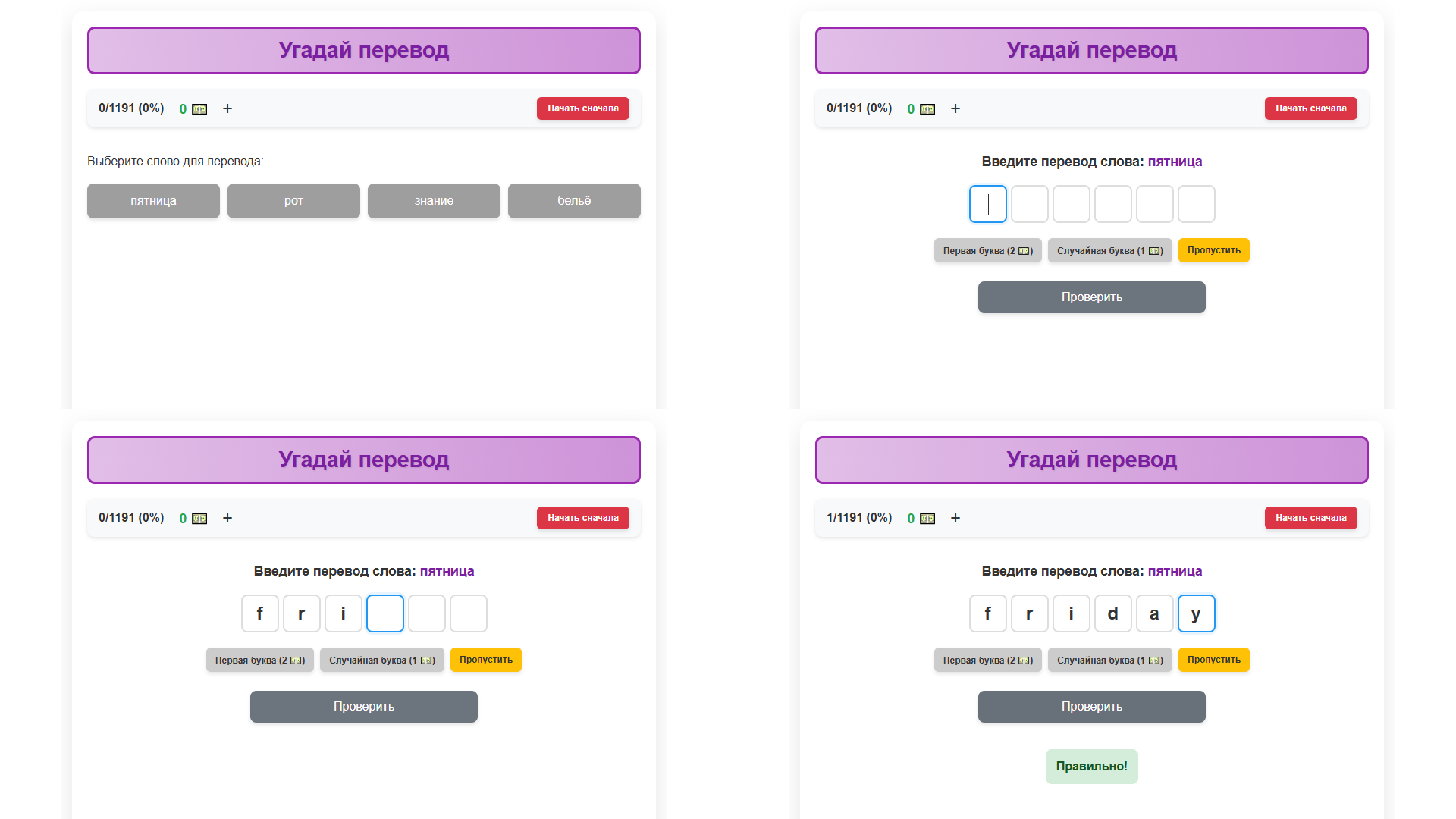Click the letter box containing 'y'

[1196, 613]
